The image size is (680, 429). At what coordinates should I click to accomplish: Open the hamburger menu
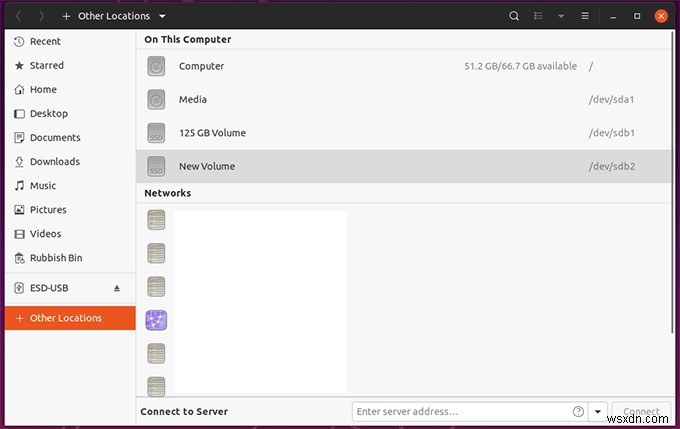coord(585,16)
